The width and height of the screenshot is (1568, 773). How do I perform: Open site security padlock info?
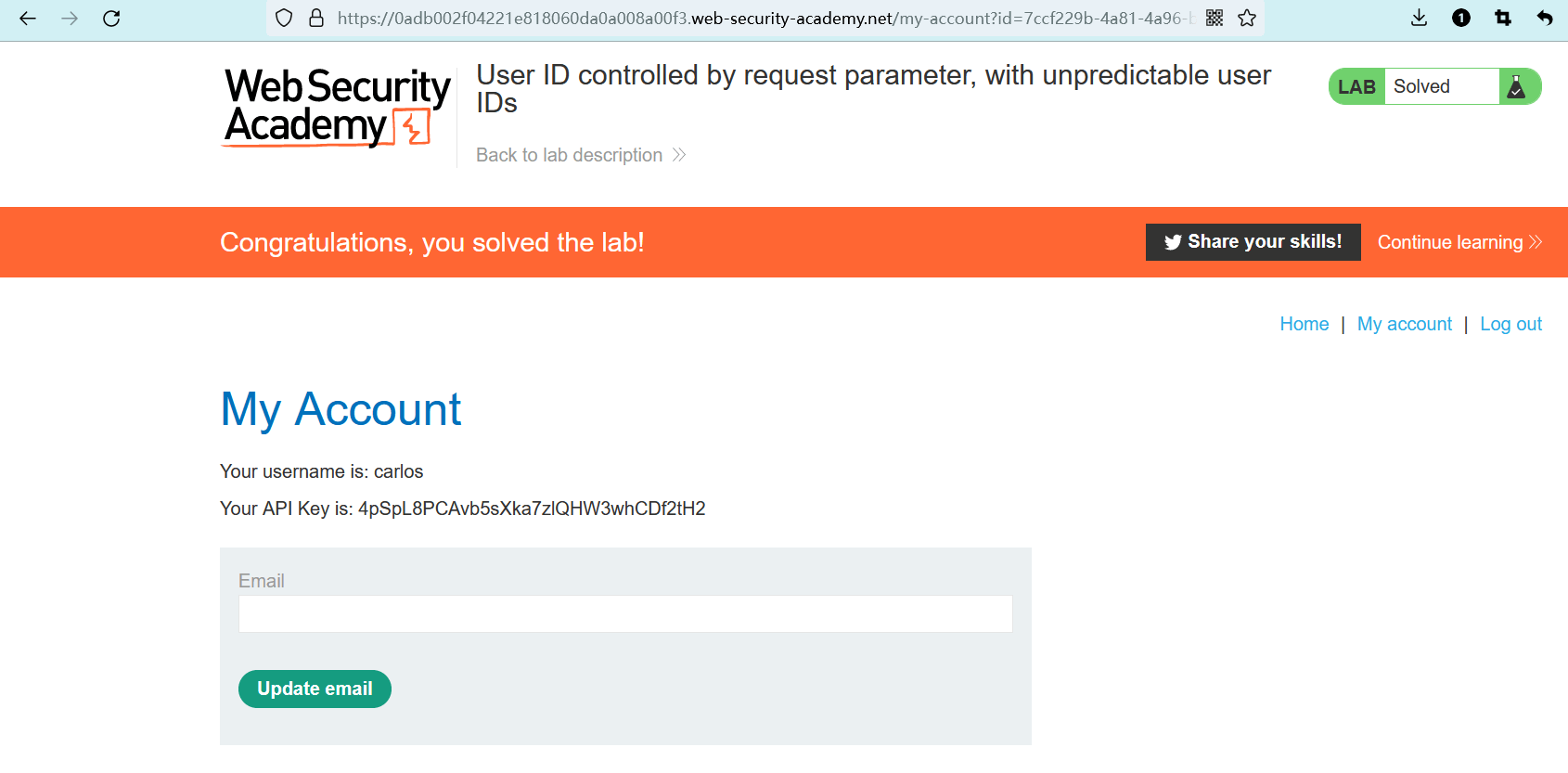point(316,19)
